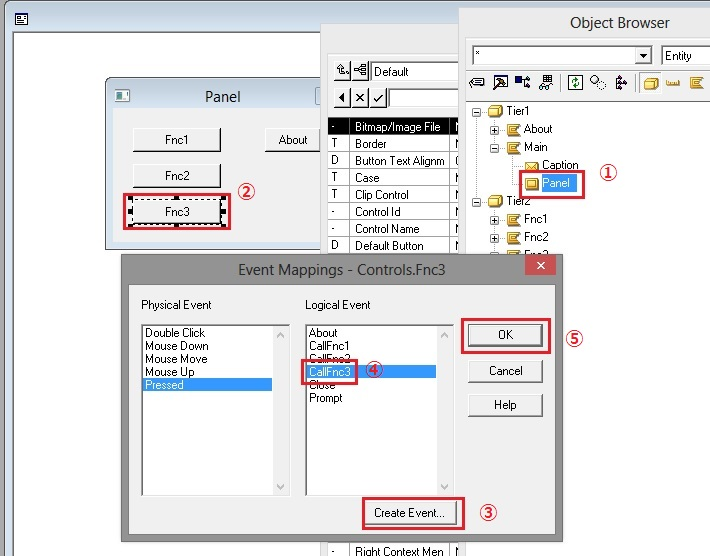The image size is (710, 556).
Task: Click the hammer build icon in Object Browser
Action: tap(500, 82)
